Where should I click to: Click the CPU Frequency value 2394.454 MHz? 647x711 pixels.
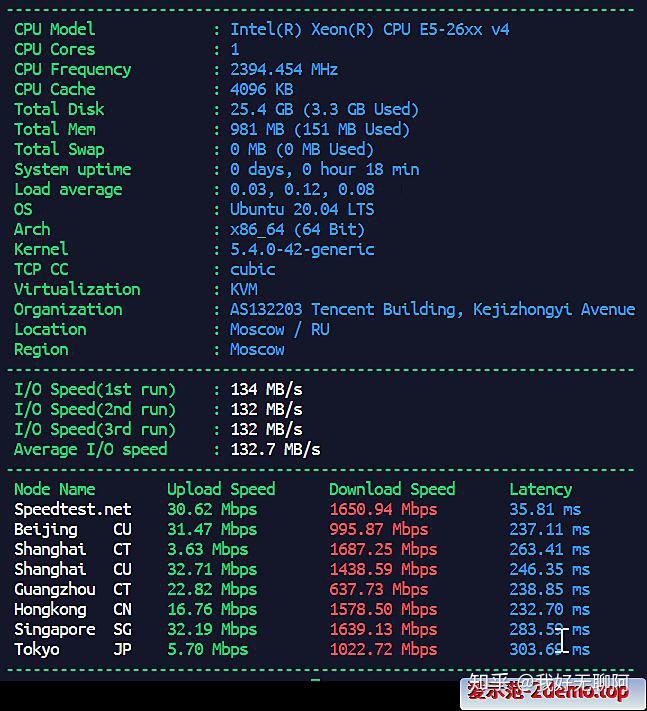[284, 69]
